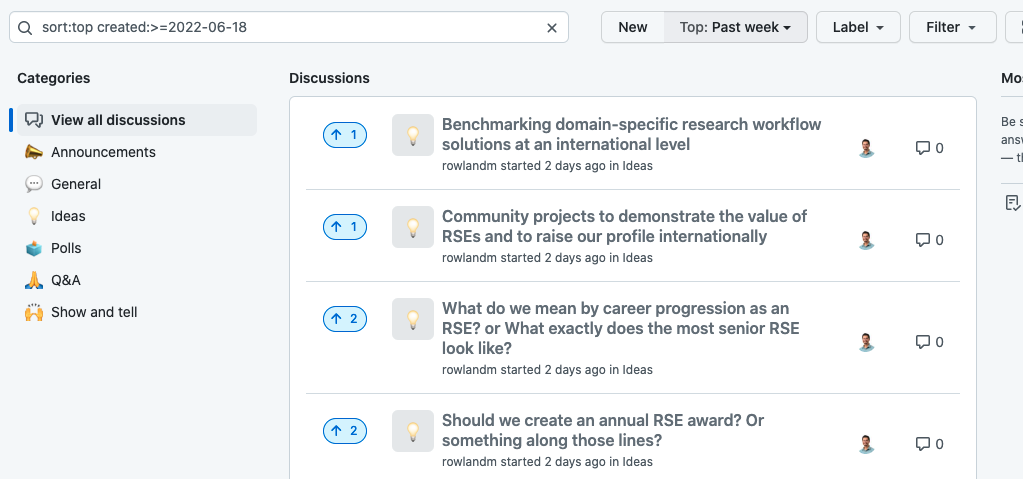The height and width of the screenshot is (479, 1023).
Task: Upvote the Benchmarking domain-specific research discussion
Action: click(345, 135)
